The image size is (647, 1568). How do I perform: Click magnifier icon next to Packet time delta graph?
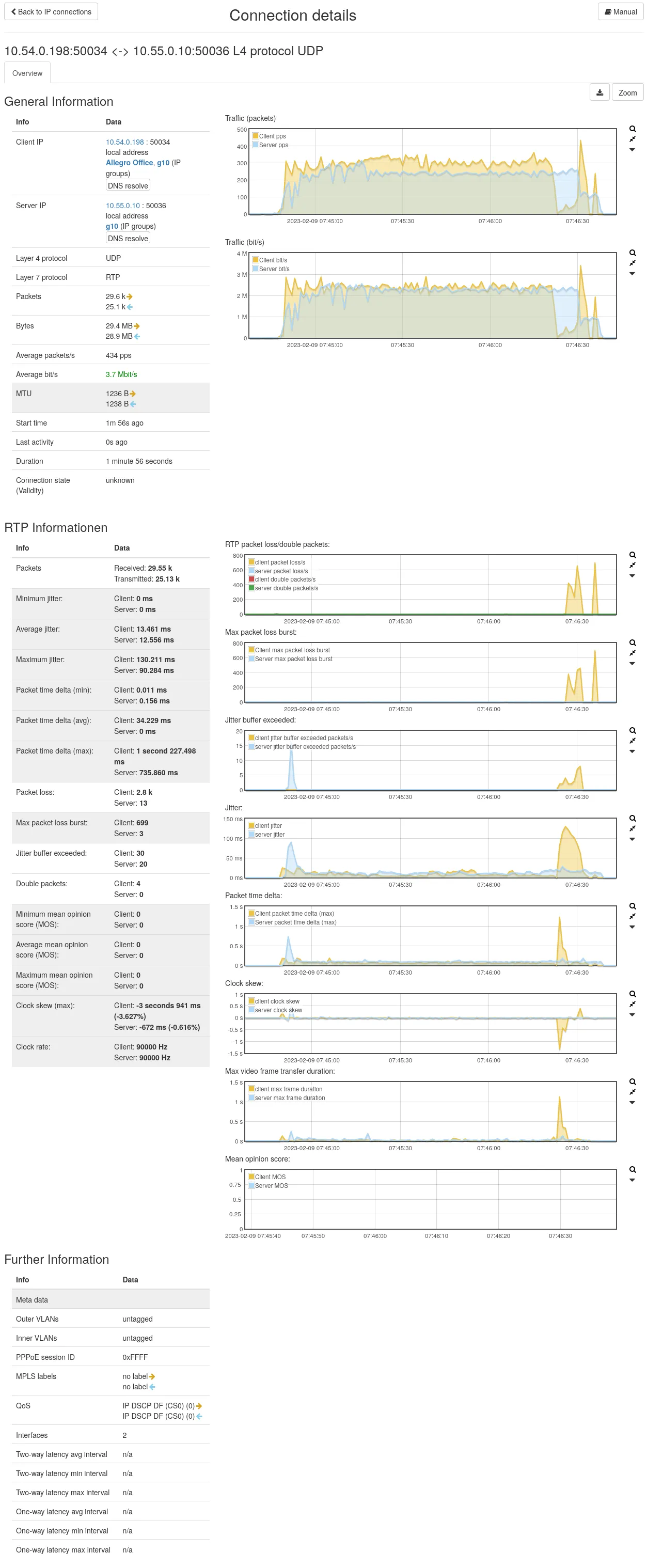(633, 906)
